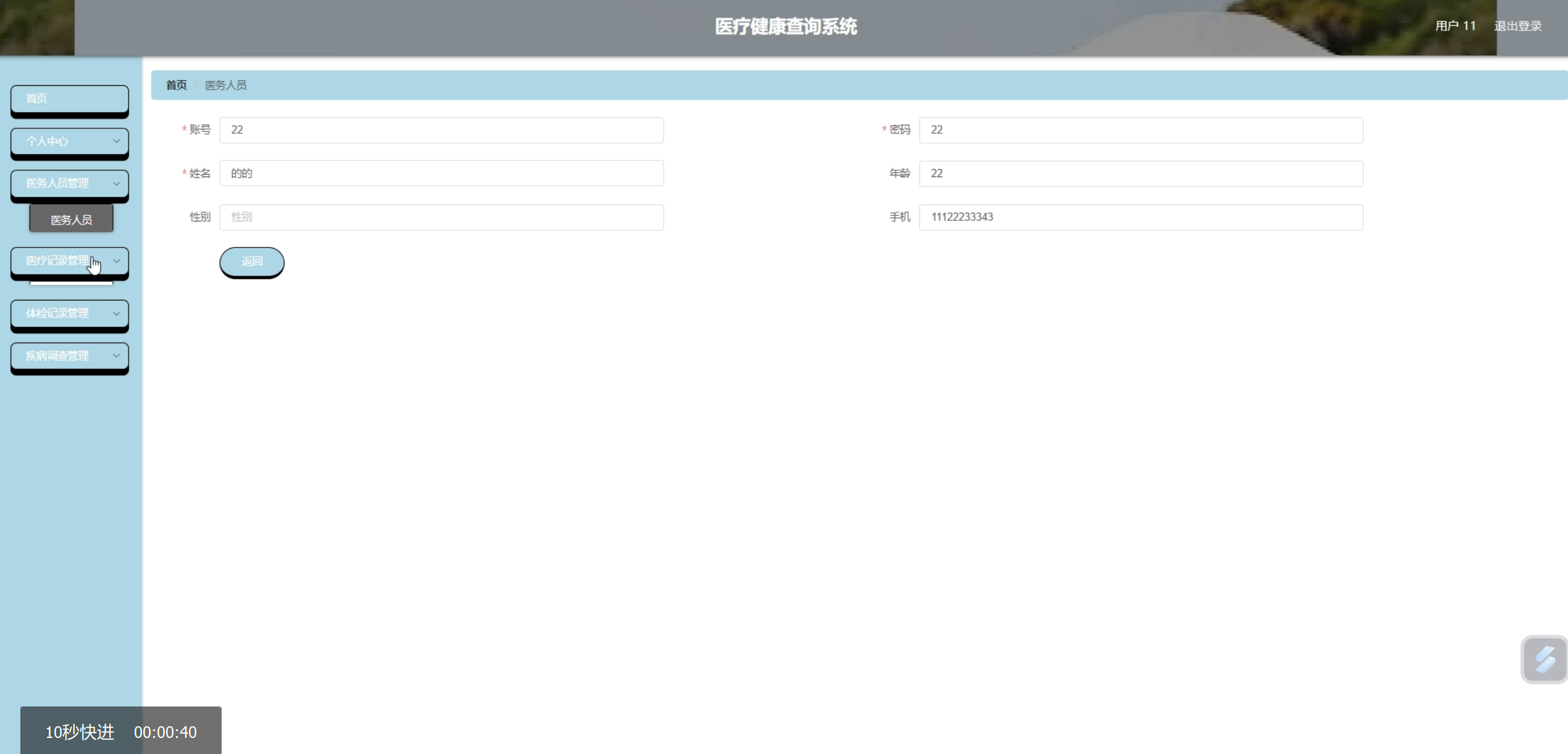Click the 密码 input field

tap(1140, 130)
